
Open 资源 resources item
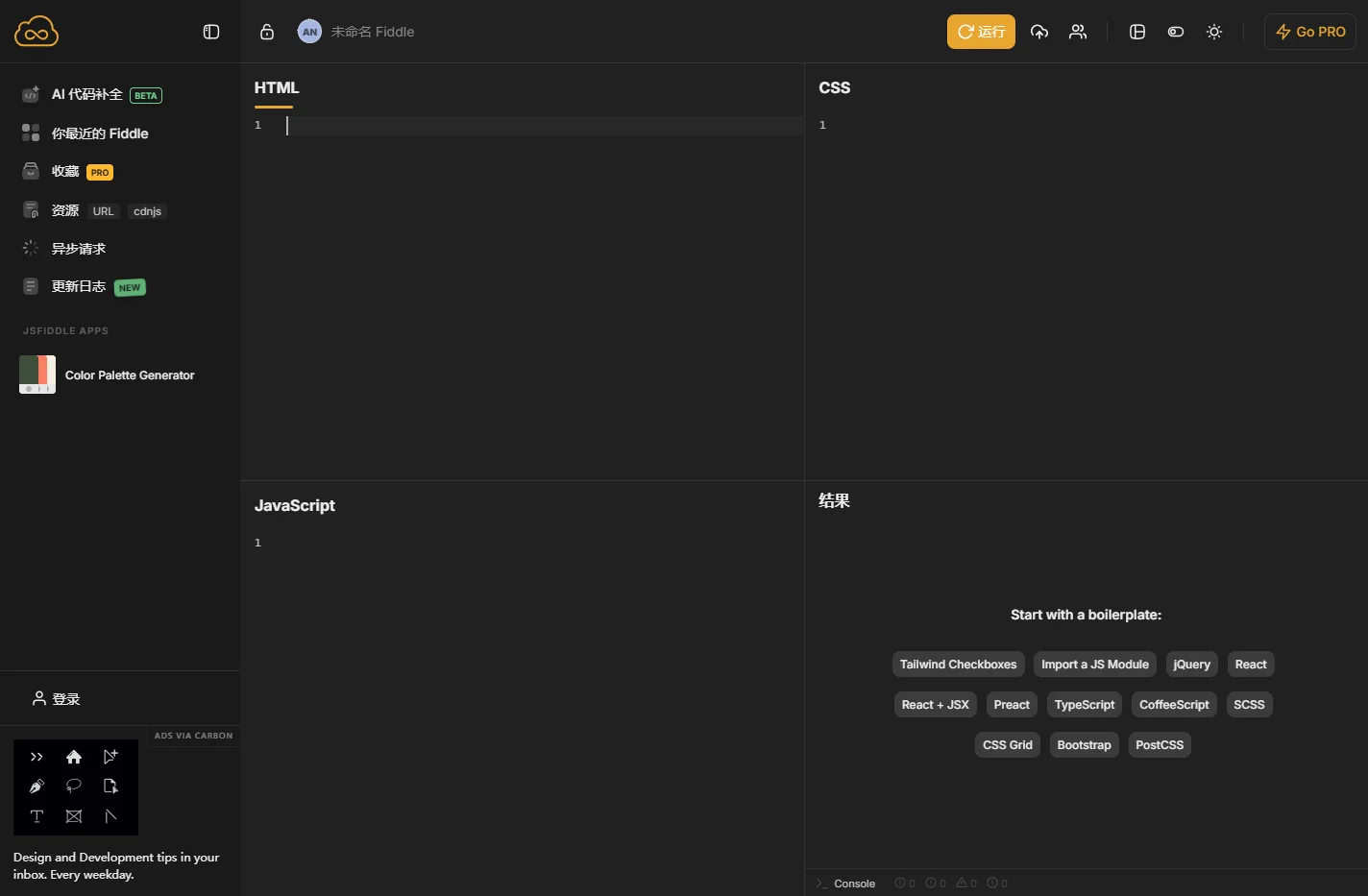pos(65,210)
